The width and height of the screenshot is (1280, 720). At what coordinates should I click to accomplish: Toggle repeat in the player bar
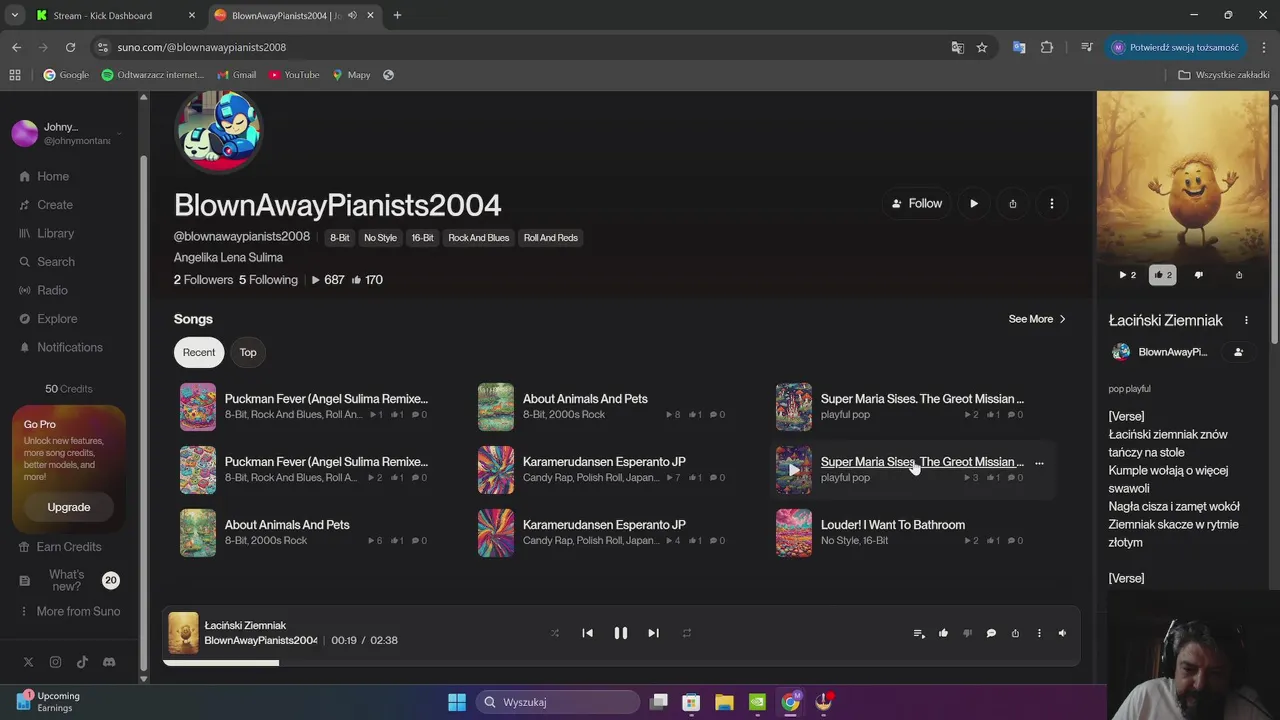(687, 633)
